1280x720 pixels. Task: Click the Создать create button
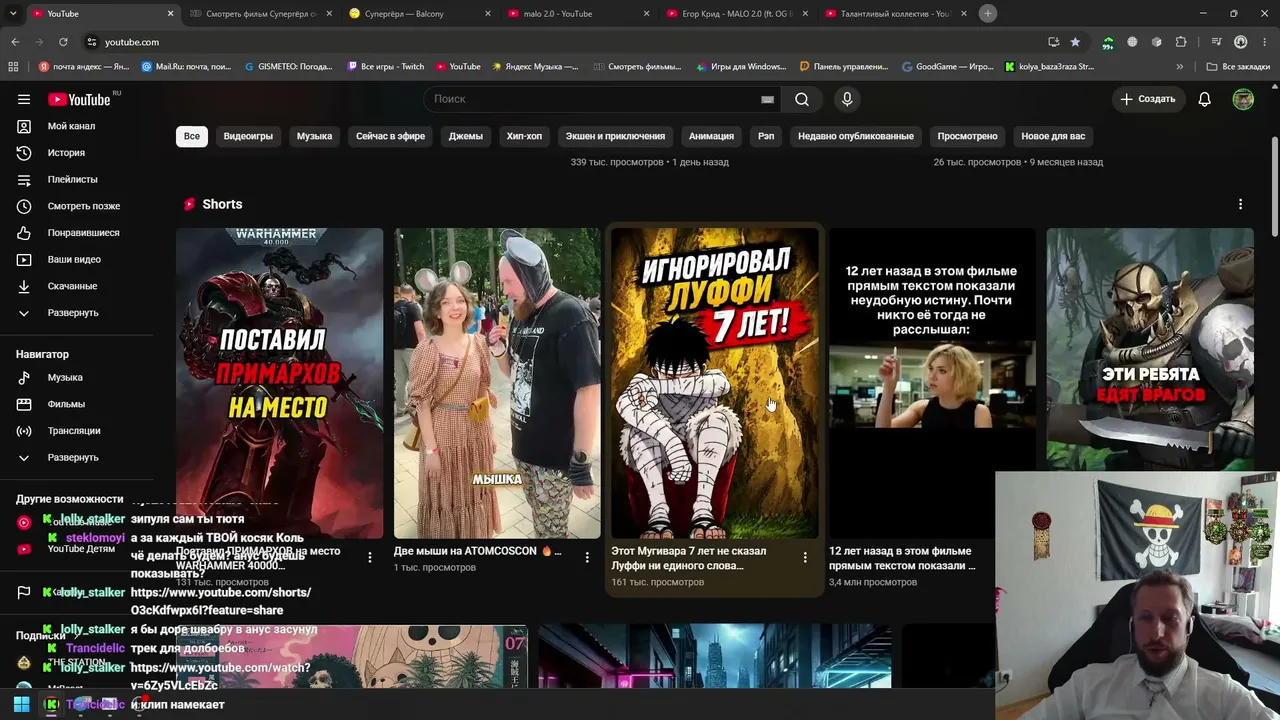click(x=1147, y=99)
